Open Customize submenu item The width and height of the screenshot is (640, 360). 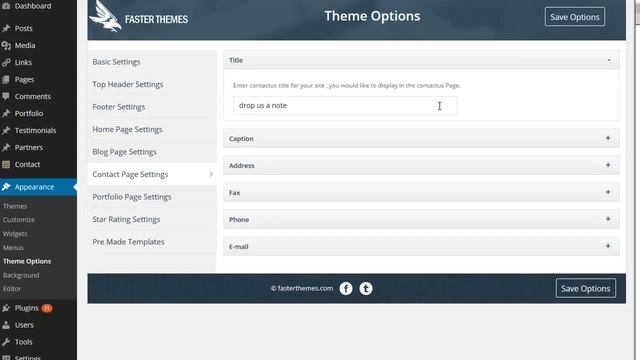[x=19, y=220]
